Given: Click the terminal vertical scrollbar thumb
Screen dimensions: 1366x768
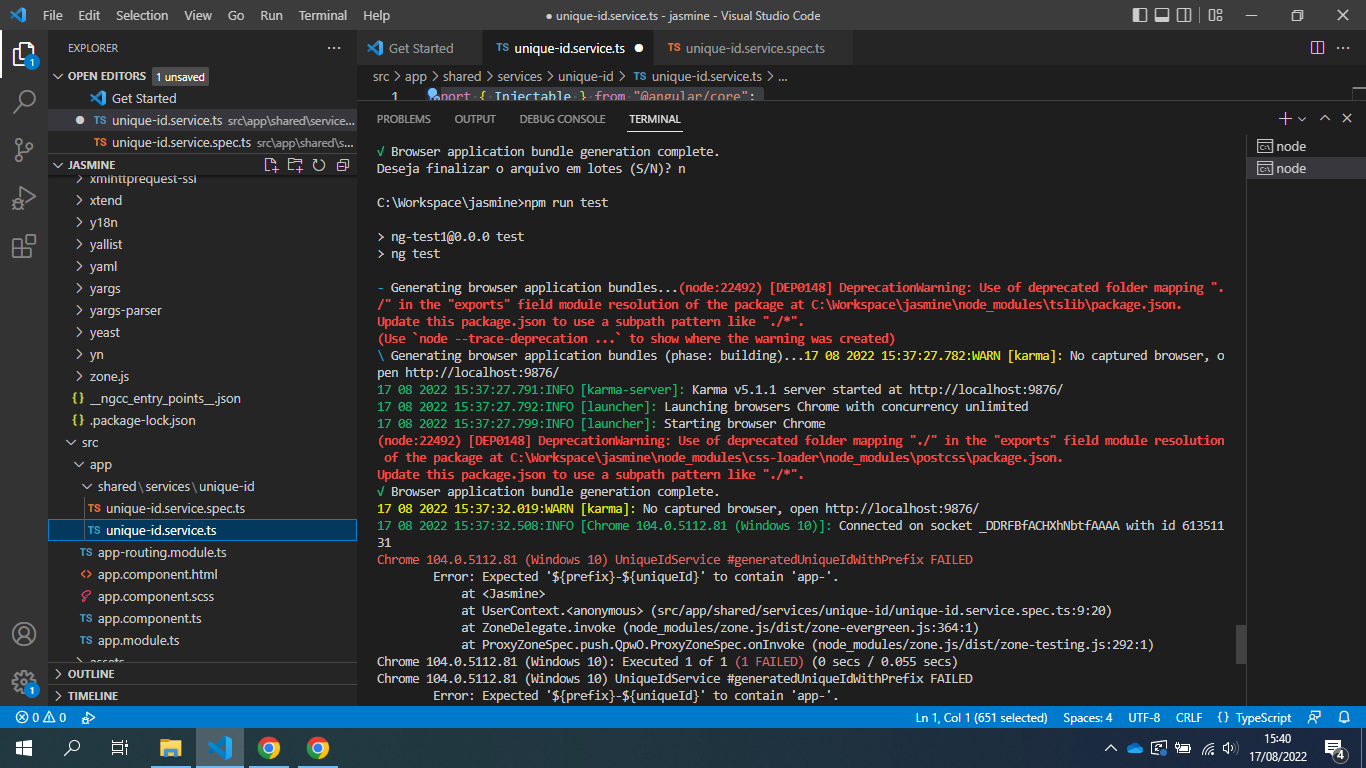Looking at the screenshot, I should click(x=1241, y=644).
